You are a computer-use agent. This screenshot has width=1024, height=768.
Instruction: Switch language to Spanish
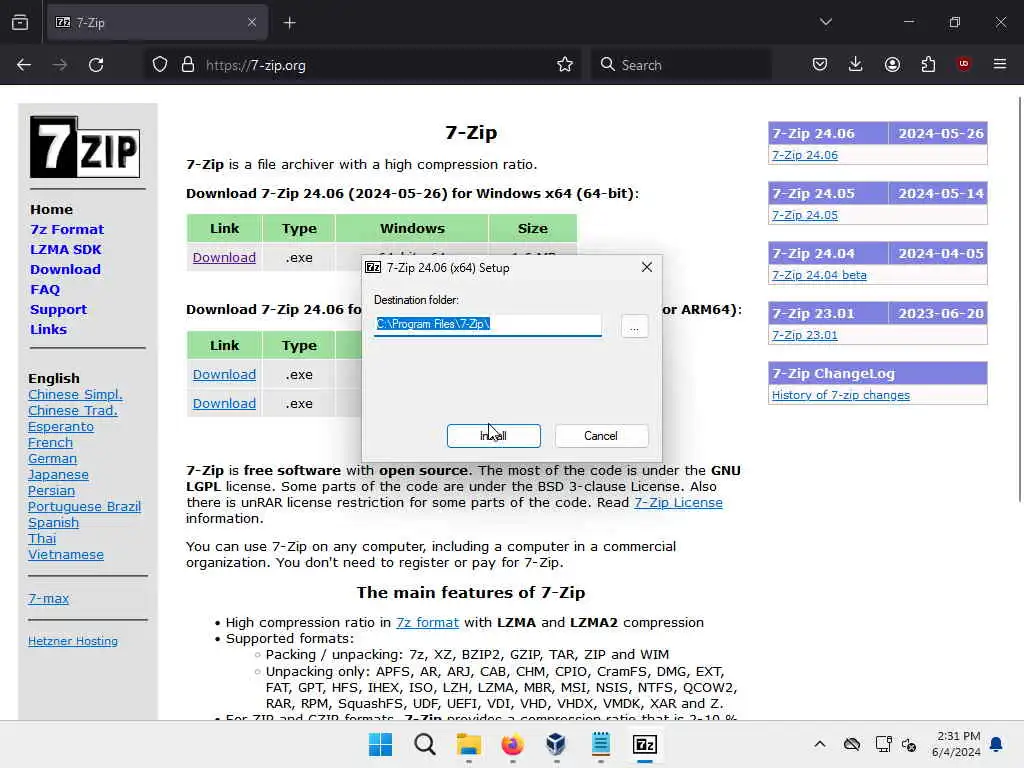pyautogui.click(x=53, y=522)
